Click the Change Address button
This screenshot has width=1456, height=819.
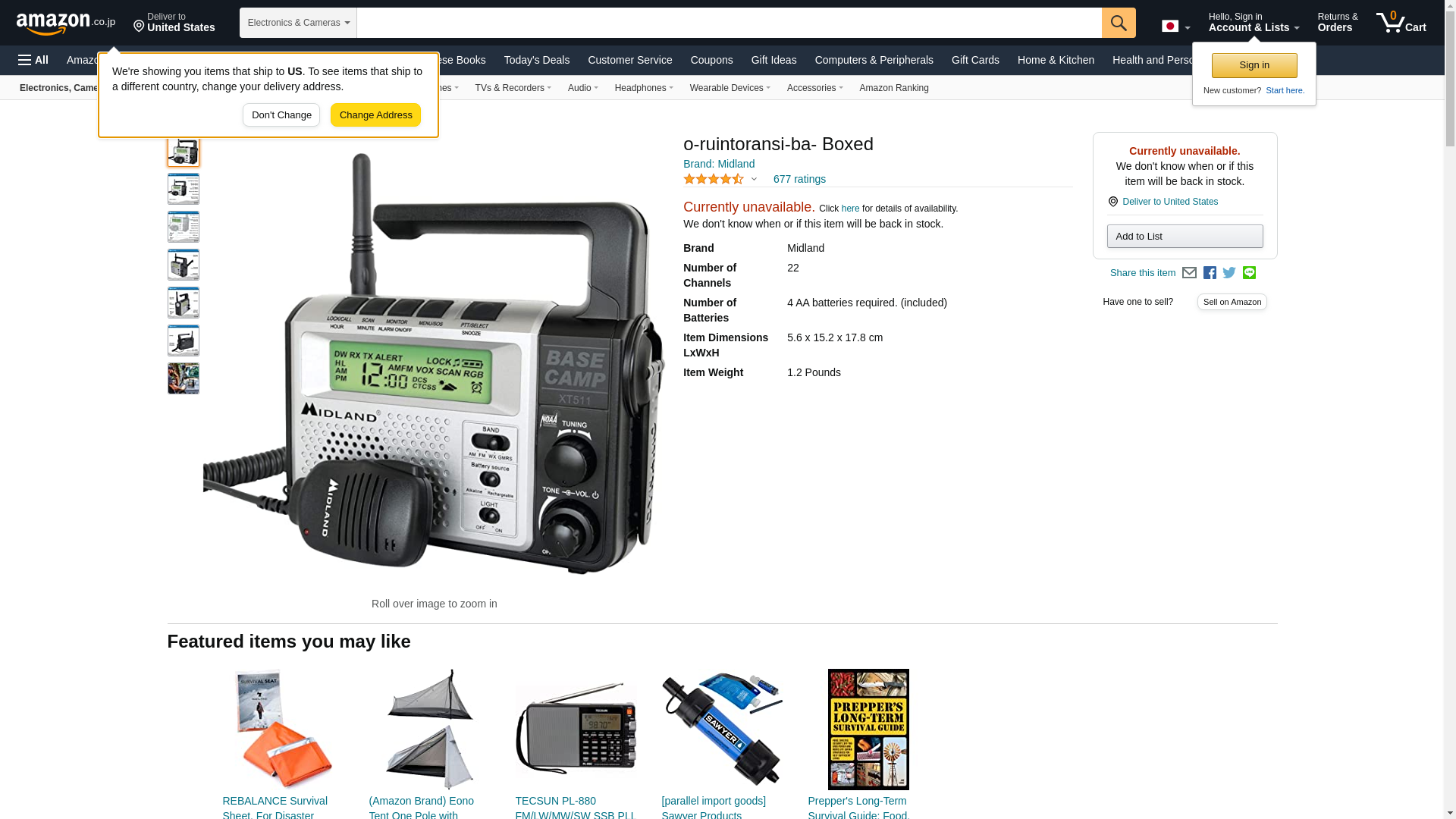[375, 115]
